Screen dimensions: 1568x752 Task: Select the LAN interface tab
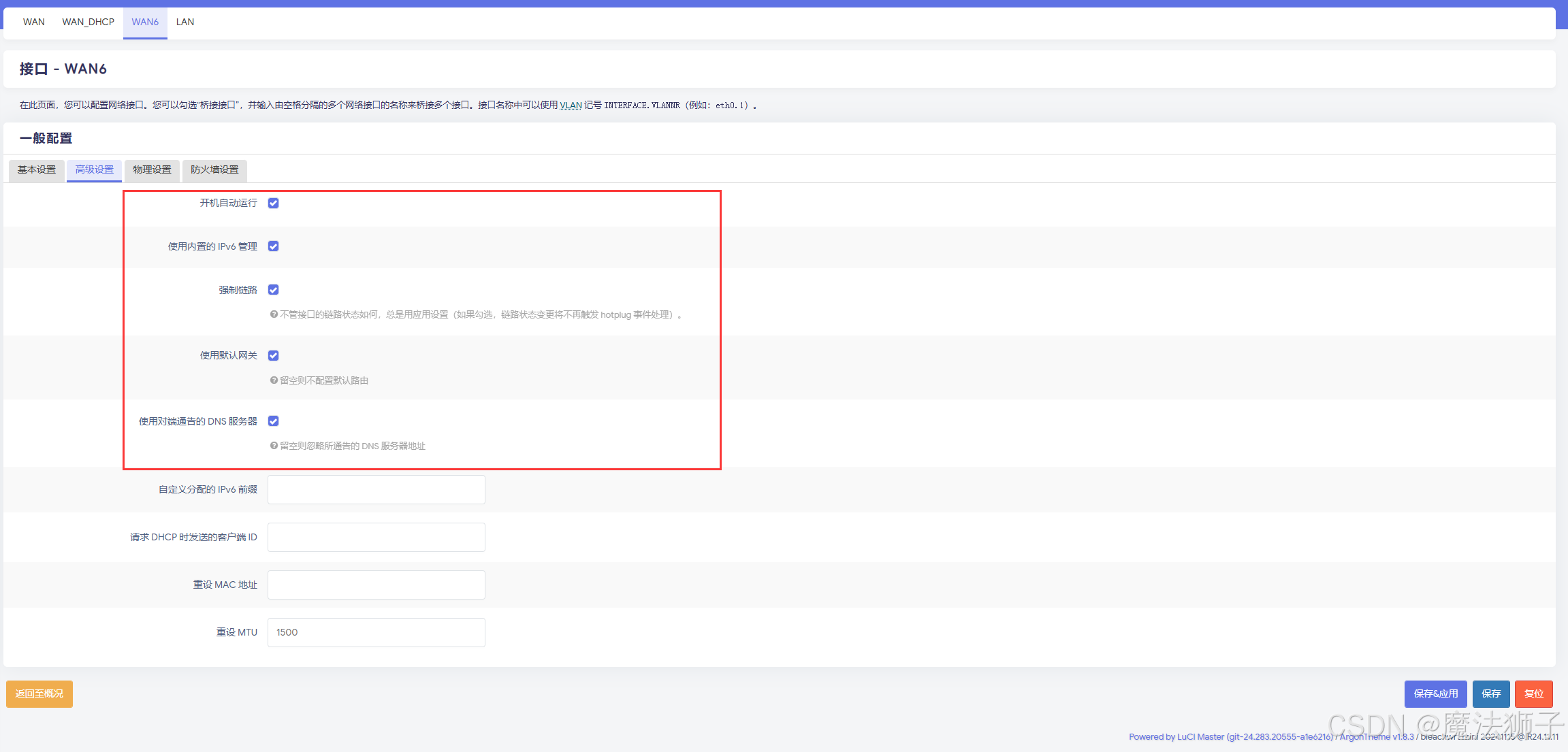[185, 22]
